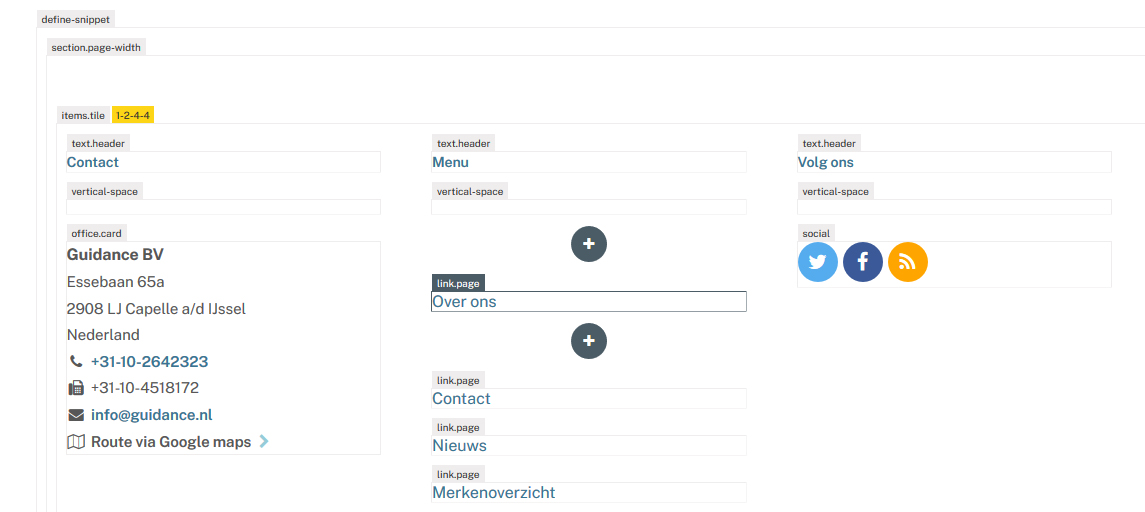
Task: Open the Nieuws page link
Action: 459,445
